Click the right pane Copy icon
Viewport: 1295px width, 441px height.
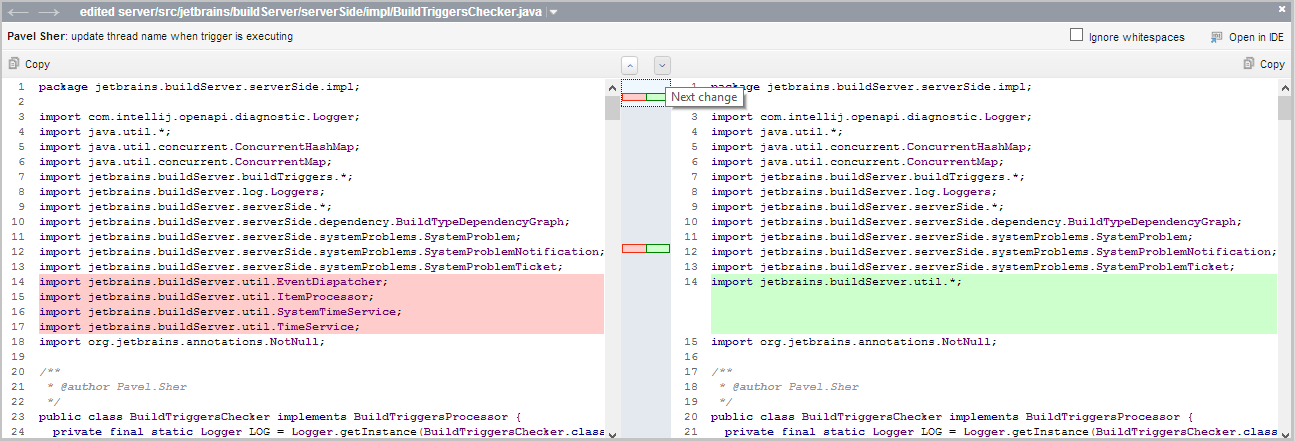point(1247,64)
